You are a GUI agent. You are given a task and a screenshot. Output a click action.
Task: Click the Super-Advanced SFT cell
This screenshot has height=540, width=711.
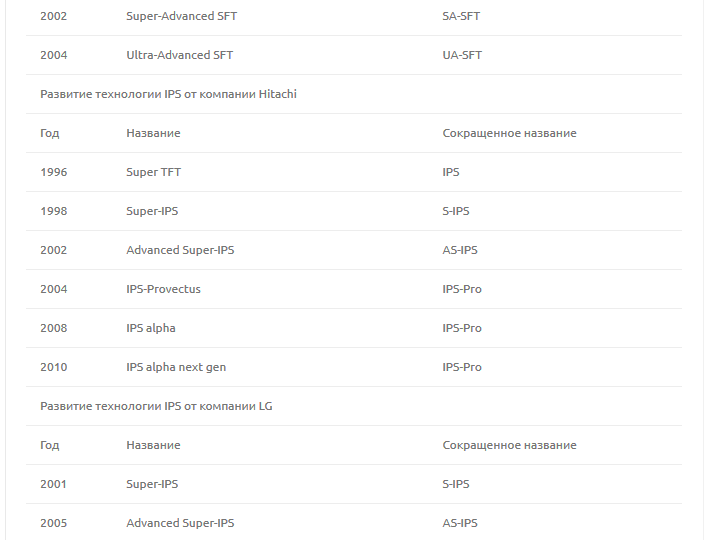click(182, 17)
